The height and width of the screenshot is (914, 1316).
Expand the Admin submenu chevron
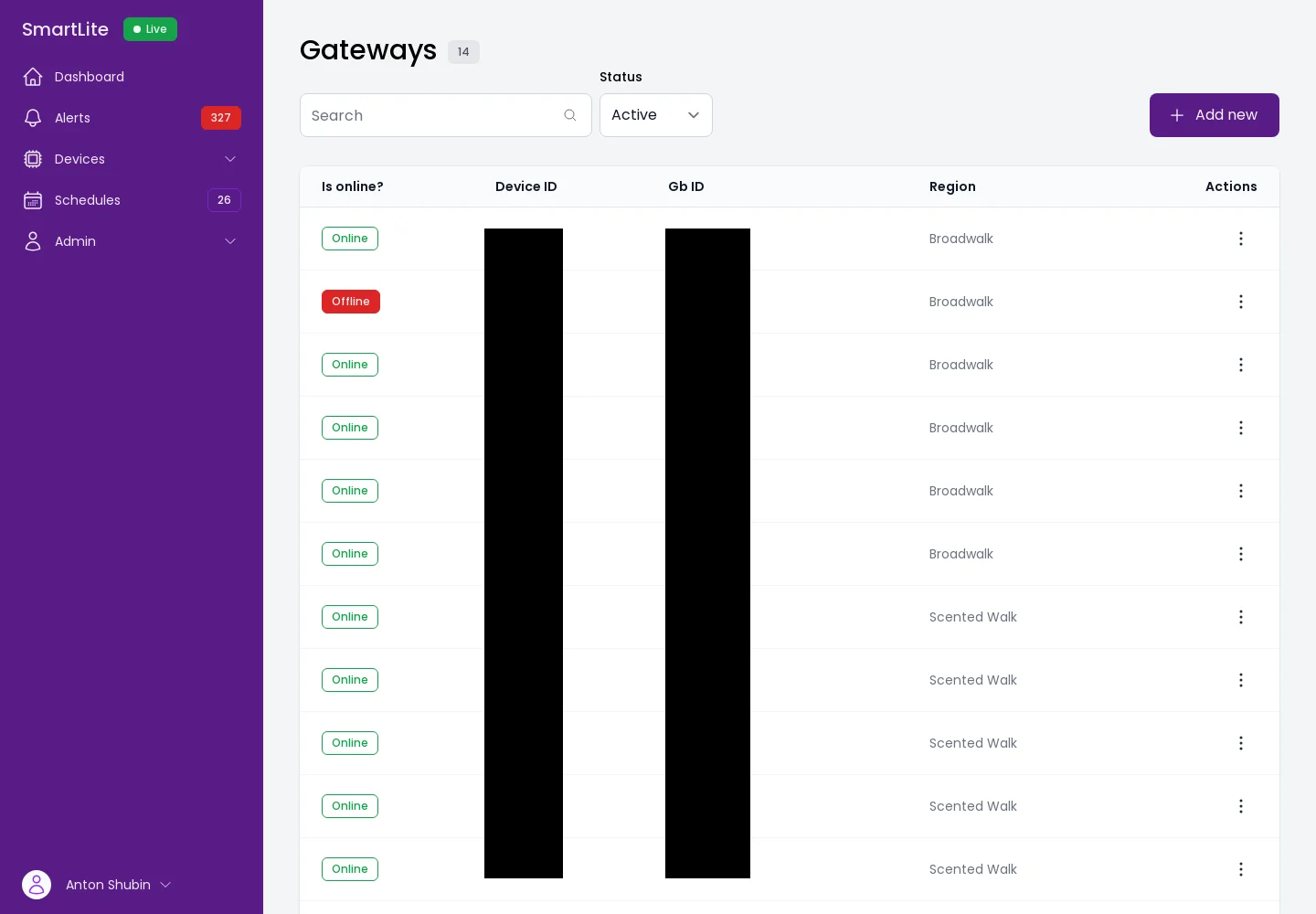tap(230, 241)
